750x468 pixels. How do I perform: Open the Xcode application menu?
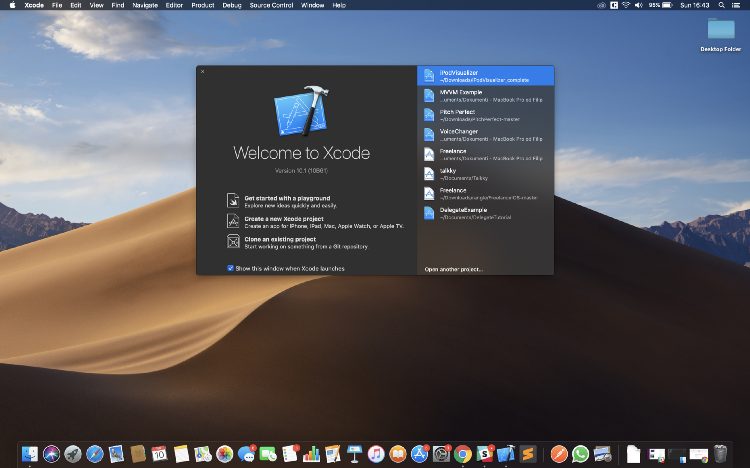click(x=34, y=5)
